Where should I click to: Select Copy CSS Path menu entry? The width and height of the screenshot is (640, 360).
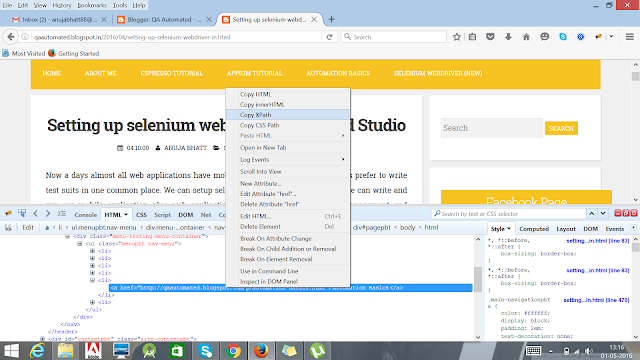(288, 125)
